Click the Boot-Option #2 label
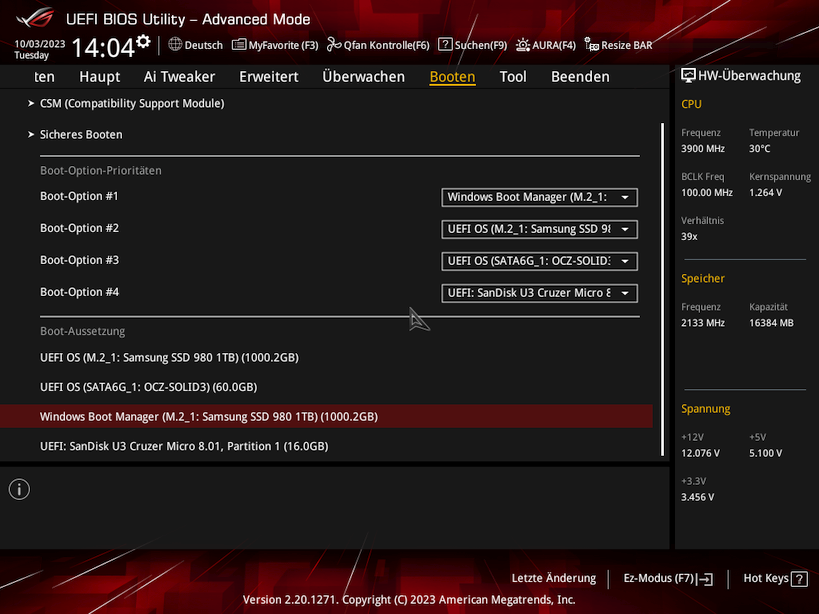 click(x=79, y=228)
